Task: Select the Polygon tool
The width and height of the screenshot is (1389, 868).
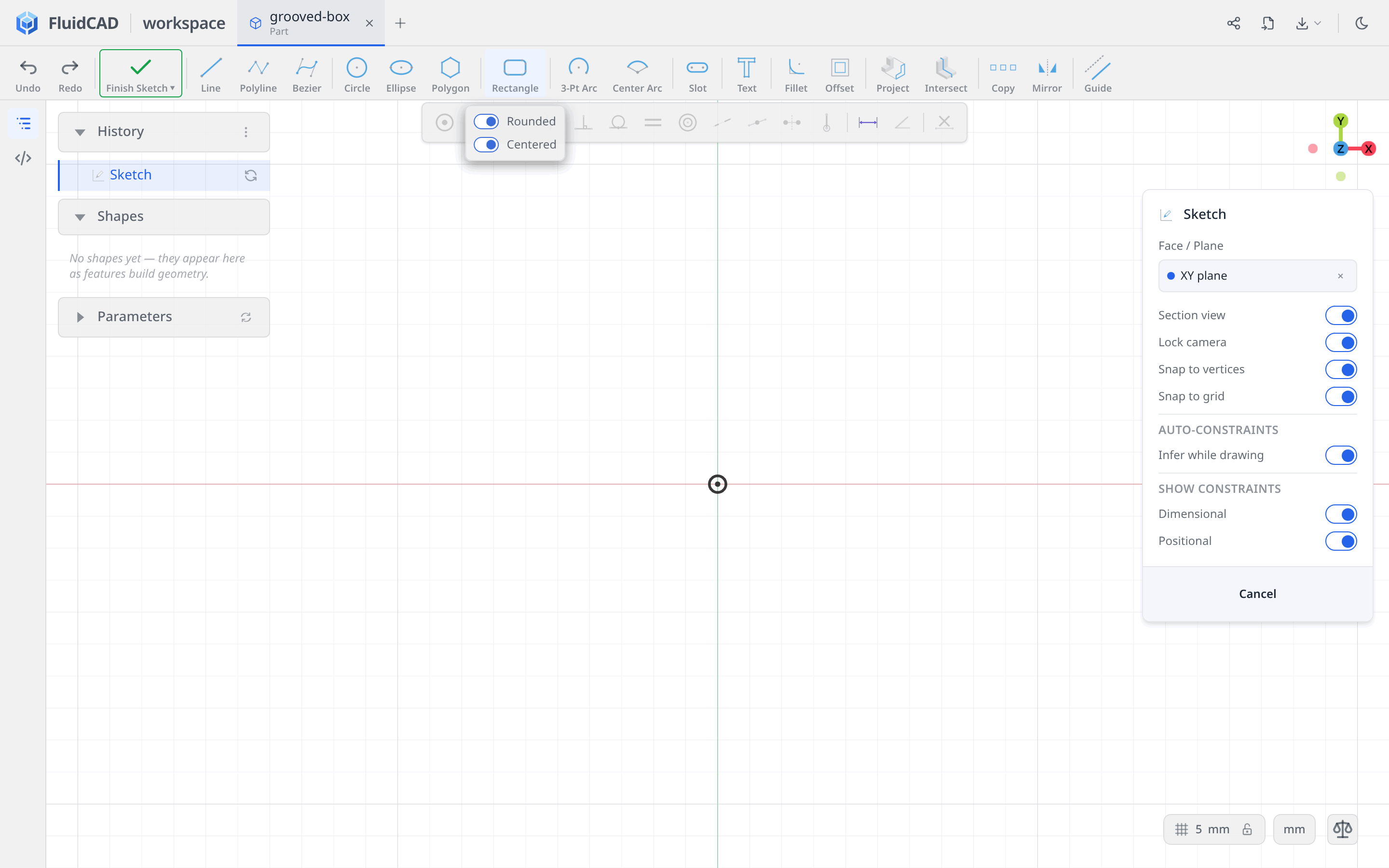Action: tap(450, 74)
